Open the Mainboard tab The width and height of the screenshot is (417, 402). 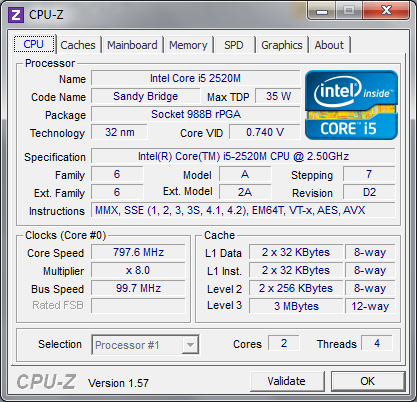[x=132, y=45]
